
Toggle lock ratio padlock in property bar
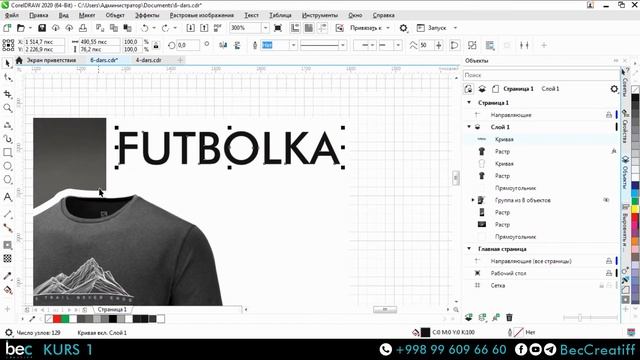pos(156,45)
